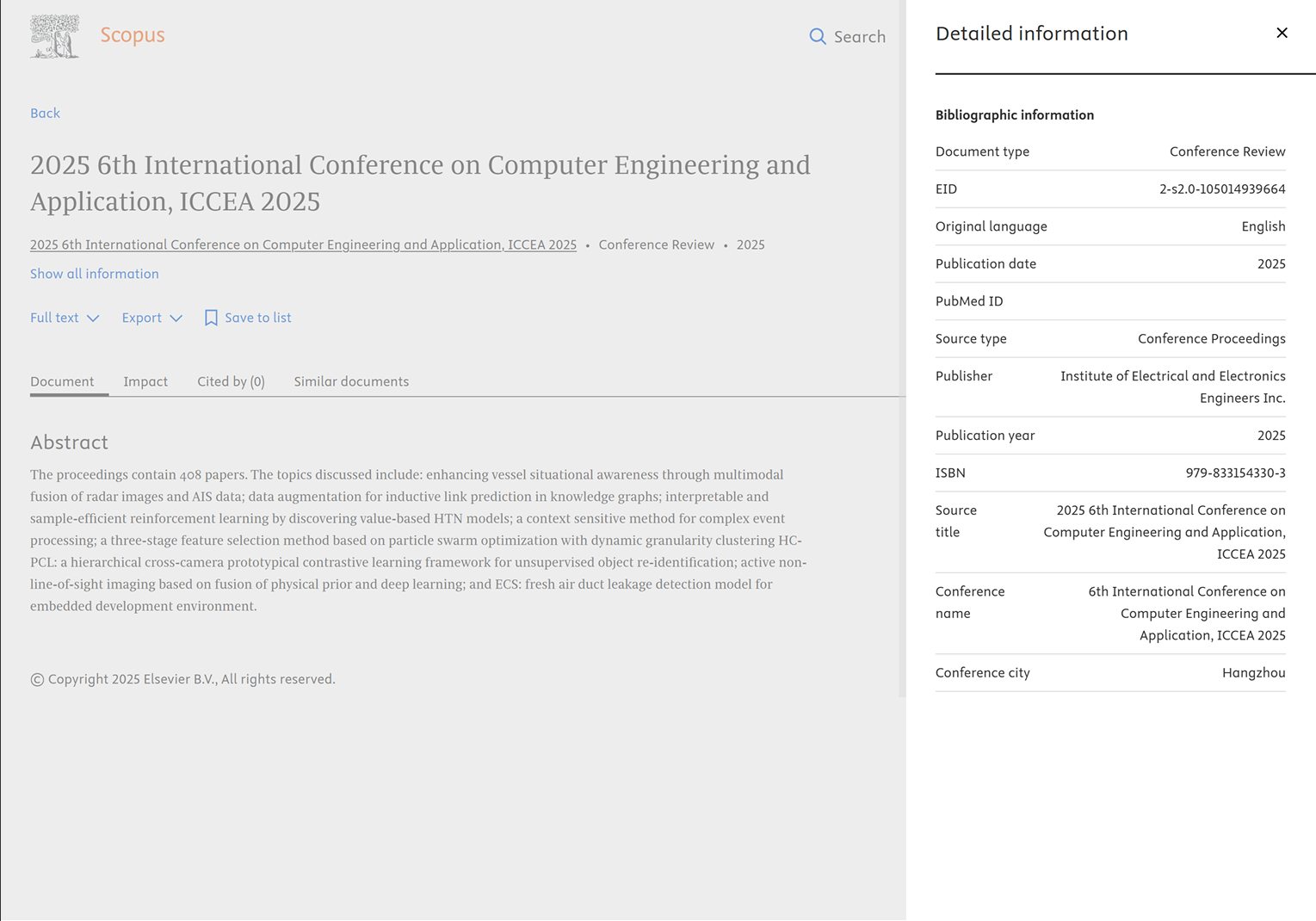The image size is (1316, 921).
Task: Click the Save to list bookmark icon
Action: (211, 318)
